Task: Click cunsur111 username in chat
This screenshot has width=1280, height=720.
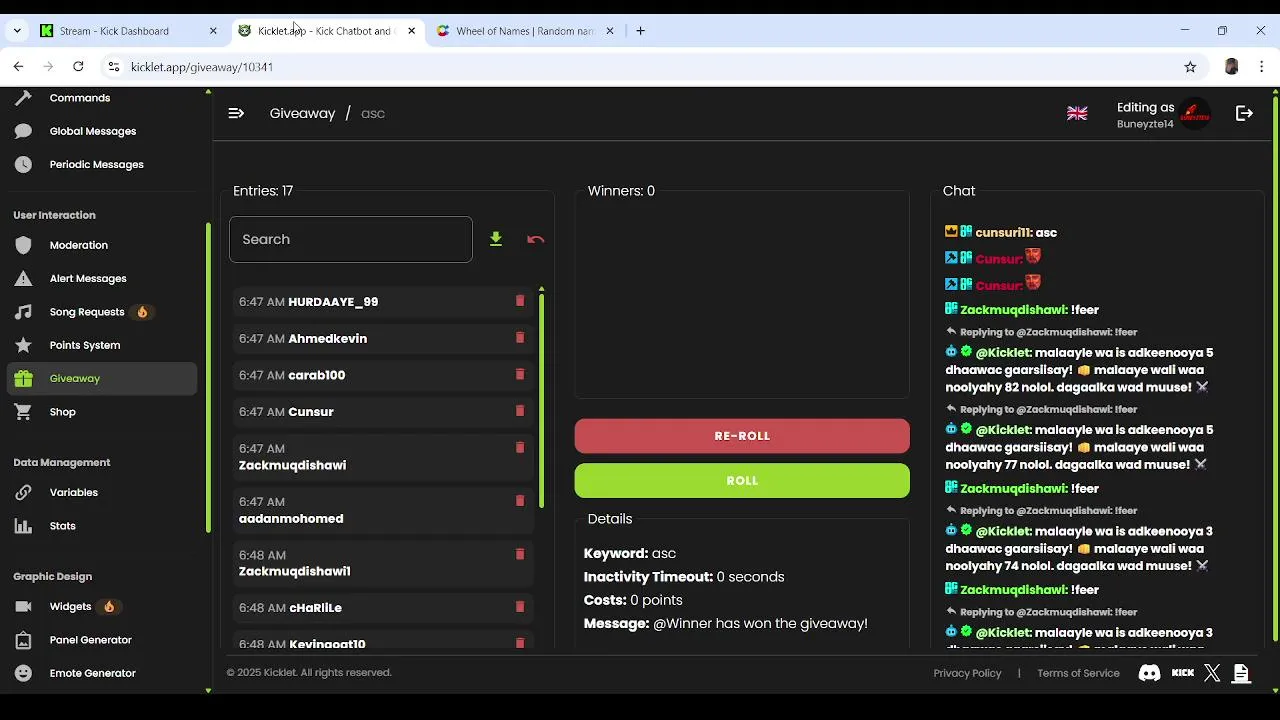Action: tap(1003, 232)
